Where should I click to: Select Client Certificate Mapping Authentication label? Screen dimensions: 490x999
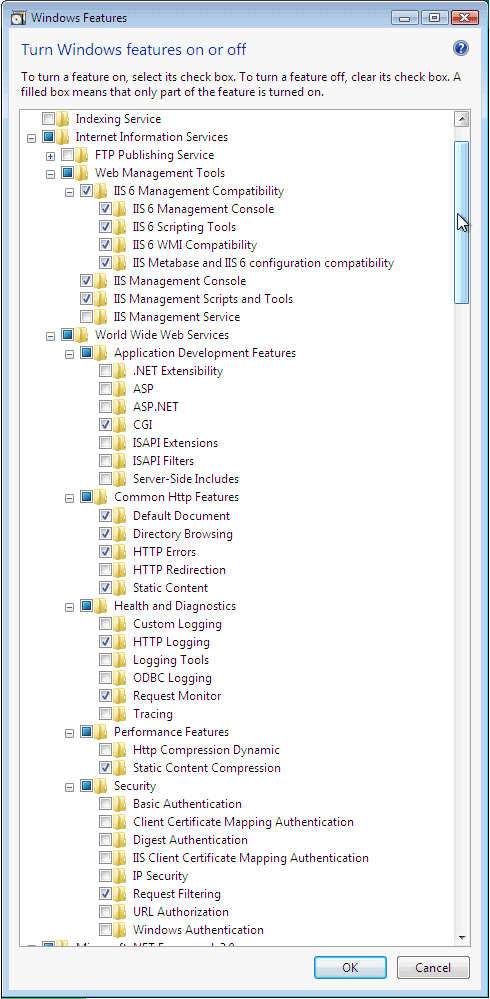pyautogui.click(x=243, y=822)
